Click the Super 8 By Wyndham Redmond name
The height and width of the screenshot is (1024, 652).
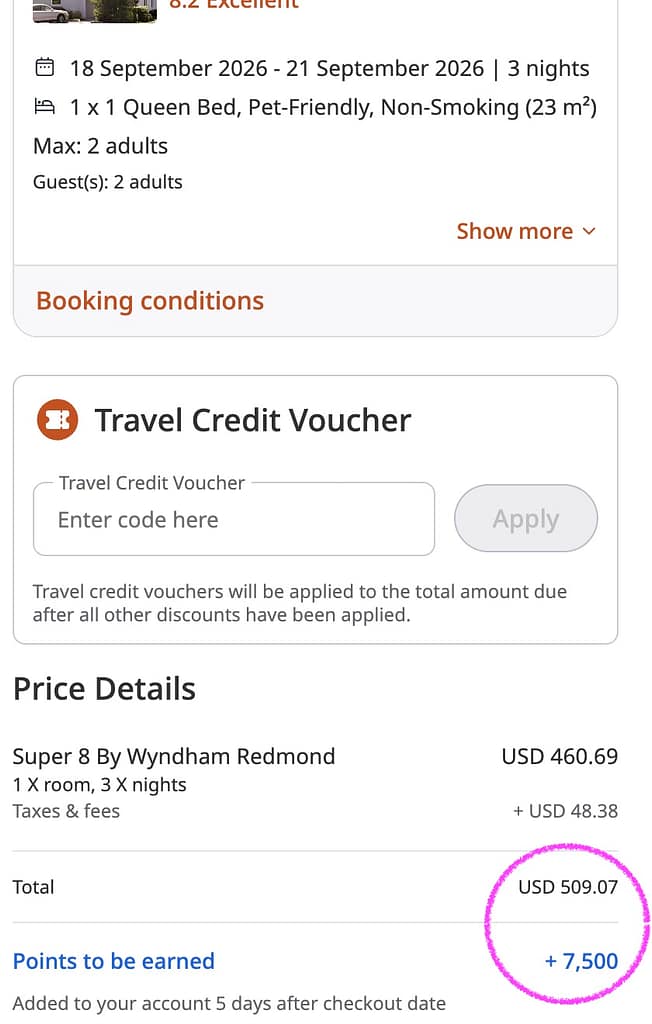[173, 756]
